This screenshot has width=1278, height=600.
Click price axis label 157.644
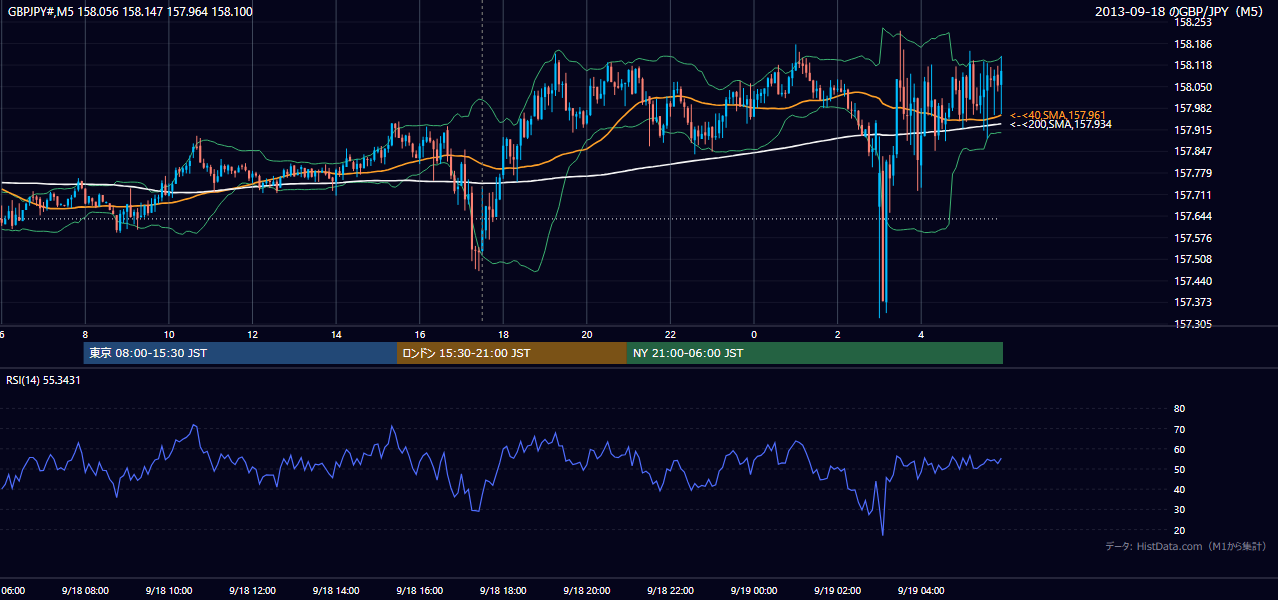tap(1193, 216)
